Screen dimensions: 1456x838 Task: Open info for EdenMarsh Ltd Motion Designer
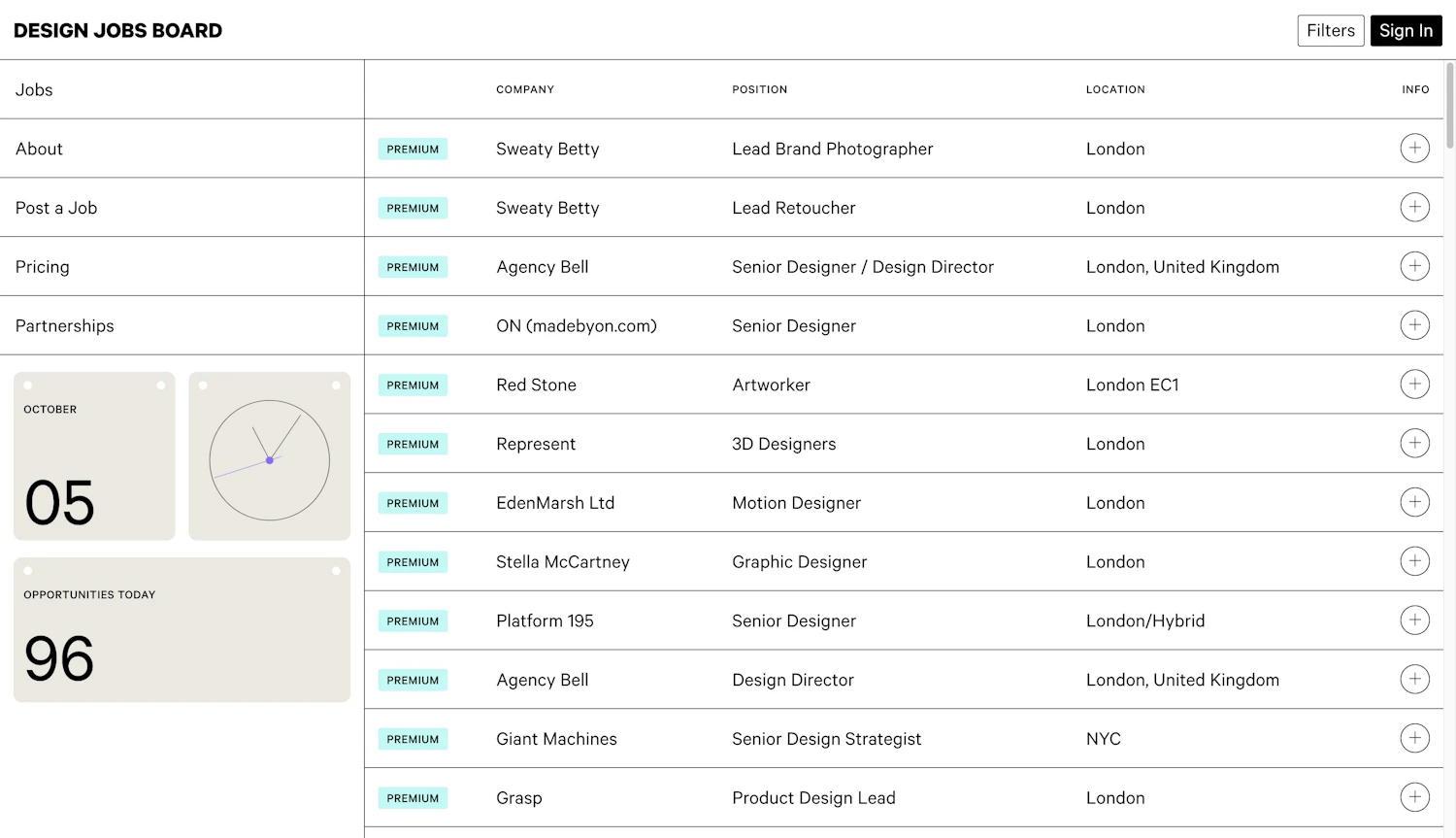tap(1414, 502)
